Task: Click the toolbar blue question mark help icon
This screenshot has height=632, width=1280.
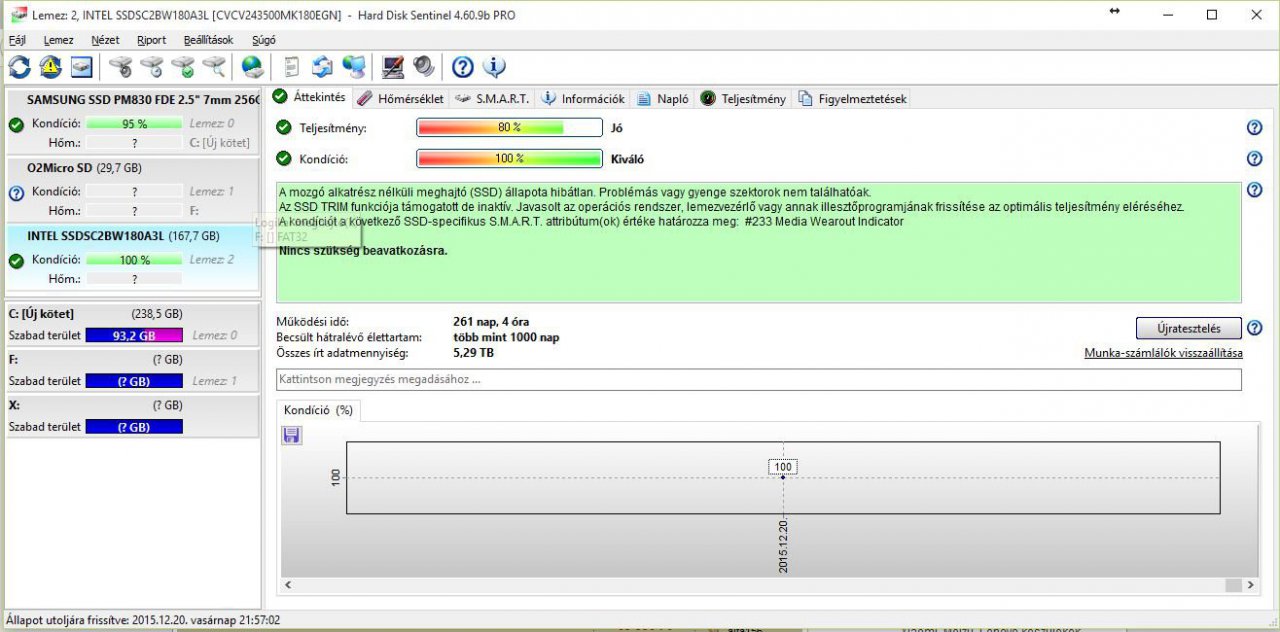Action: (x=463, y=67)
